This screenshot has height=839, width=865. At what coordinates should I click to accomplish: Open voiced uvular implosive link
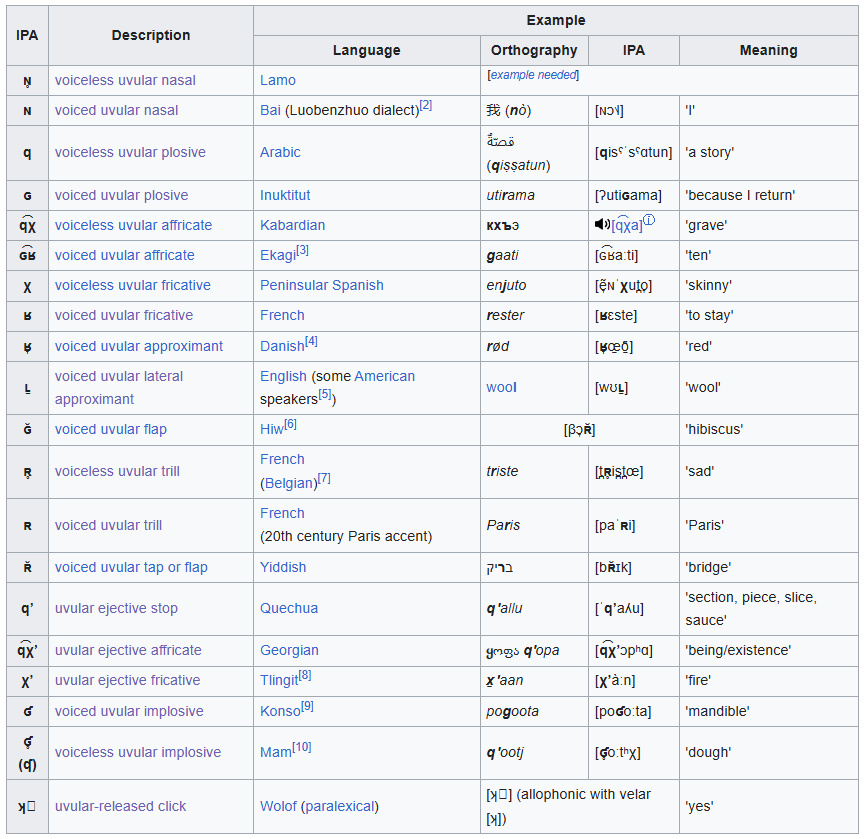click(129, 712)
